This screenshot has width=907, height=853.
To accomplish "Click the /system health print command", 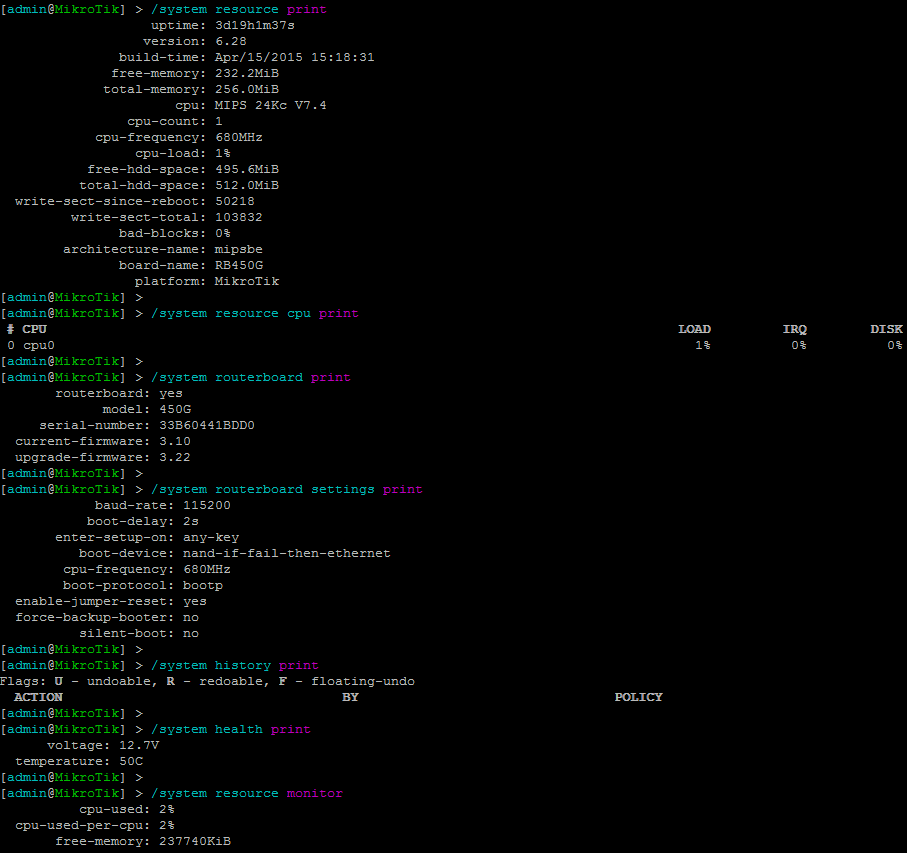I will point(231,730).
